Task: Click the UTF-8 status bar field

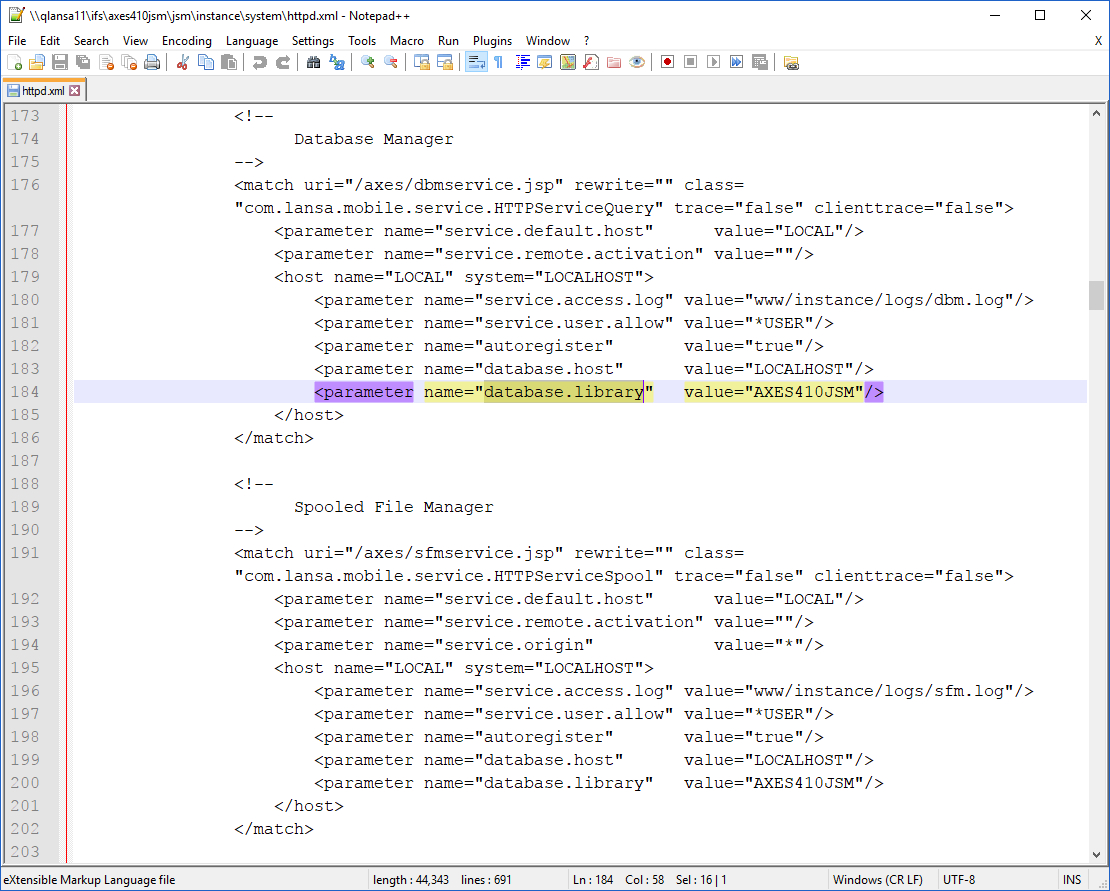Action: pyautogui.click(x=958, y=880)
